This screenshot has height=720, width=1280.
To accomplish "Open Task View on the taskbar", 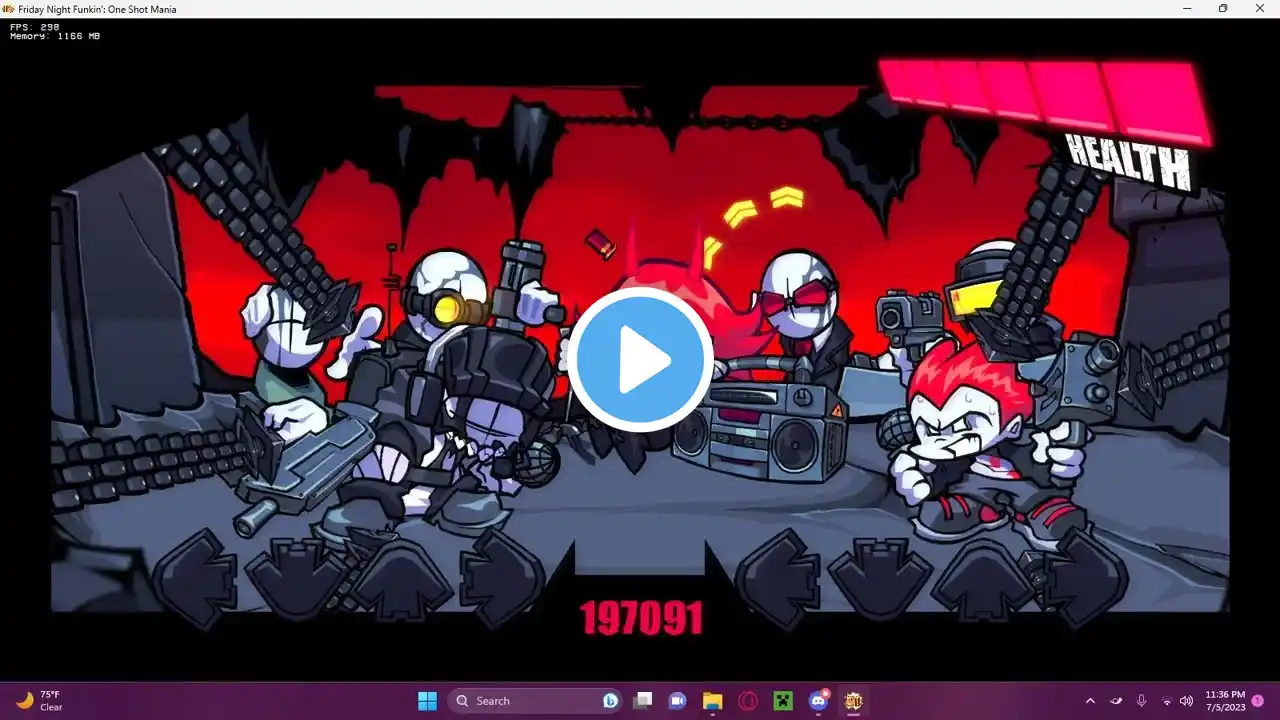I will point(642,701).
